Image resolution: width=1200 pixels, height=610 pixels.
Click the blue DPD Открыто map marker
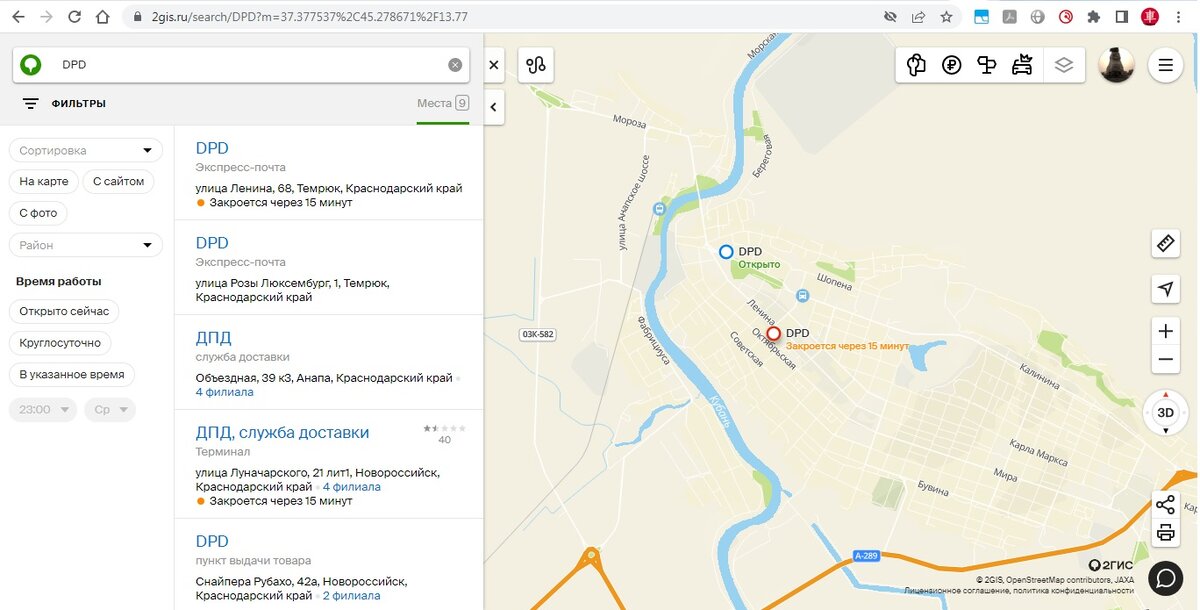[x=726, y=252]
